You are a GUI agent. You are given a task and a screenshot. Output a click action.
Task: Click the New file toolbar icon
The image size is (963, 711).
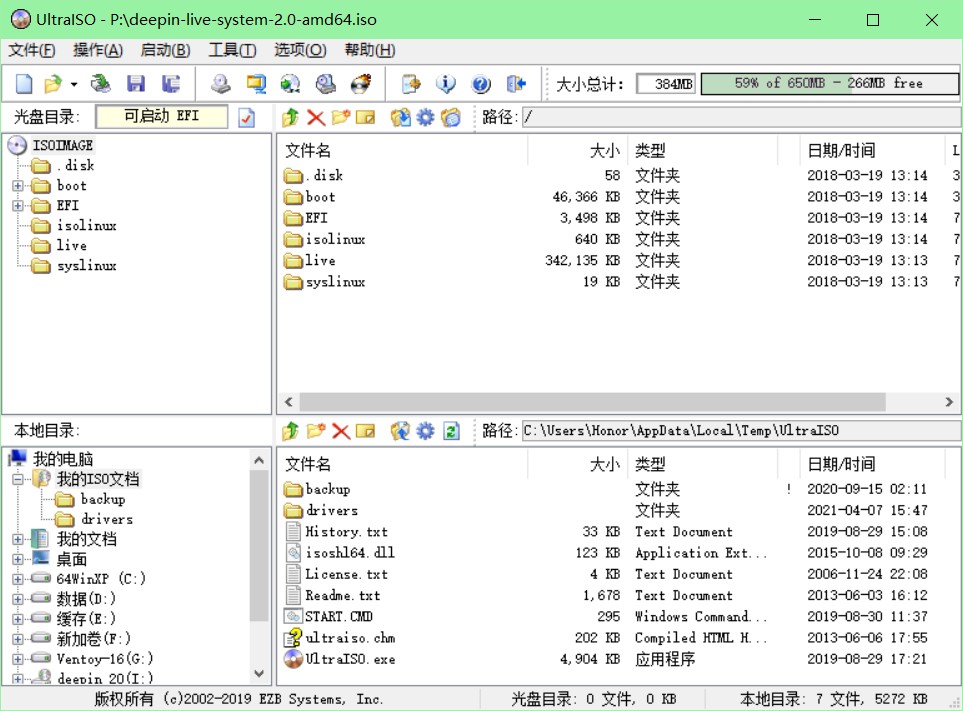point(24,84)
